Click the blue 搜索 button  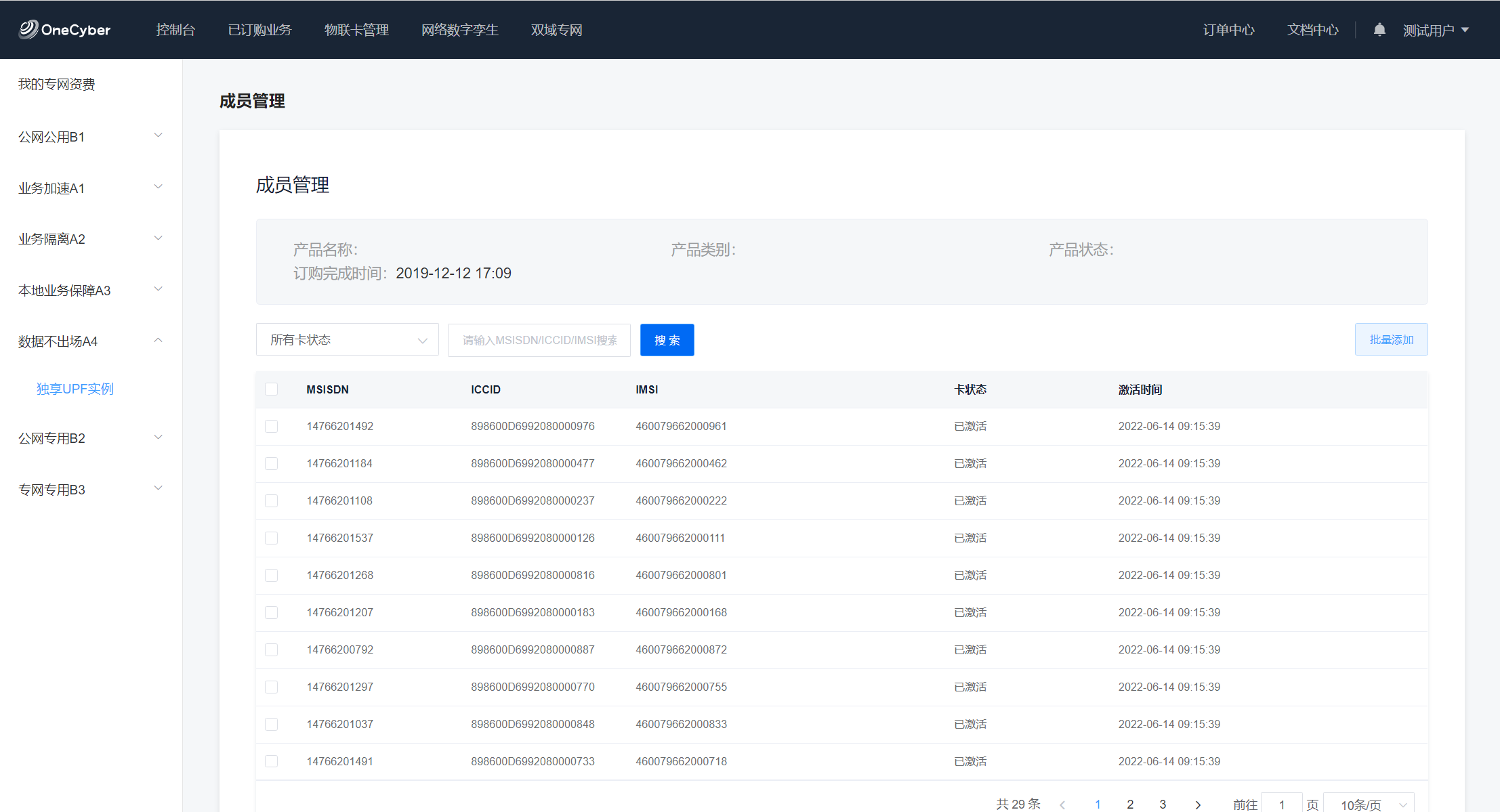667,340
